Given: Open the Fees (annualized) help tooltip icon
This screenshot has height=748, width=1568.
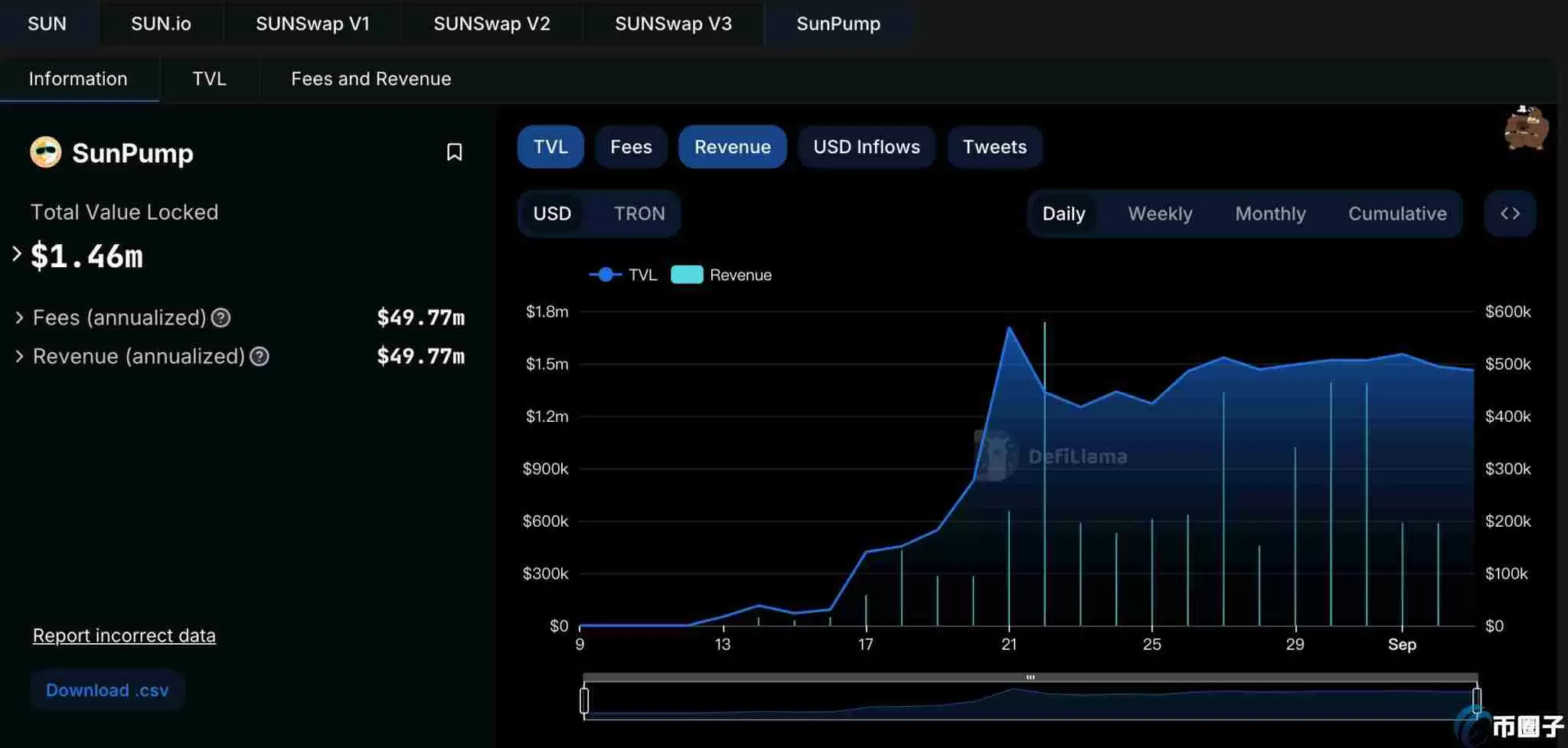Looking at the screenshot, I should point(220,318).
